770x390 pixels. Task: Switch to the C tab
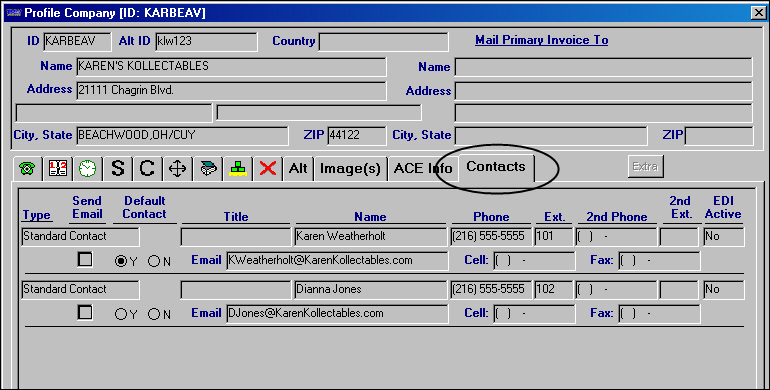tap(147, 168)
